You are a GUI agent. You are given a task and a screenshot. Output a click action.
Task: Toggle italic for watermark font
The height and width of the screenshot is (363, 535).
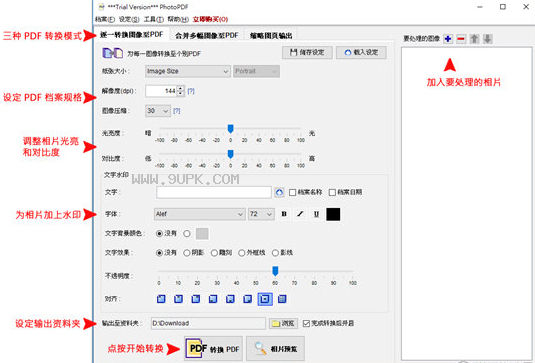pyautogui.click(x=300, y=214)
